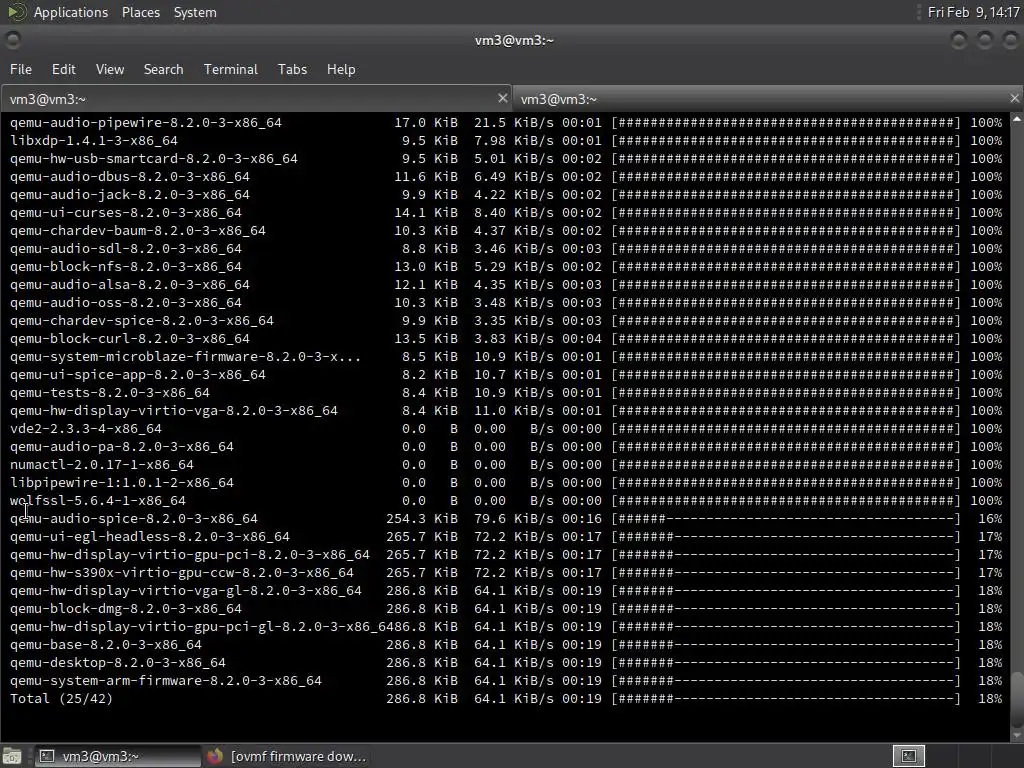Click the 16% progress bar of qemu-audio-spice

click(786, 519)
